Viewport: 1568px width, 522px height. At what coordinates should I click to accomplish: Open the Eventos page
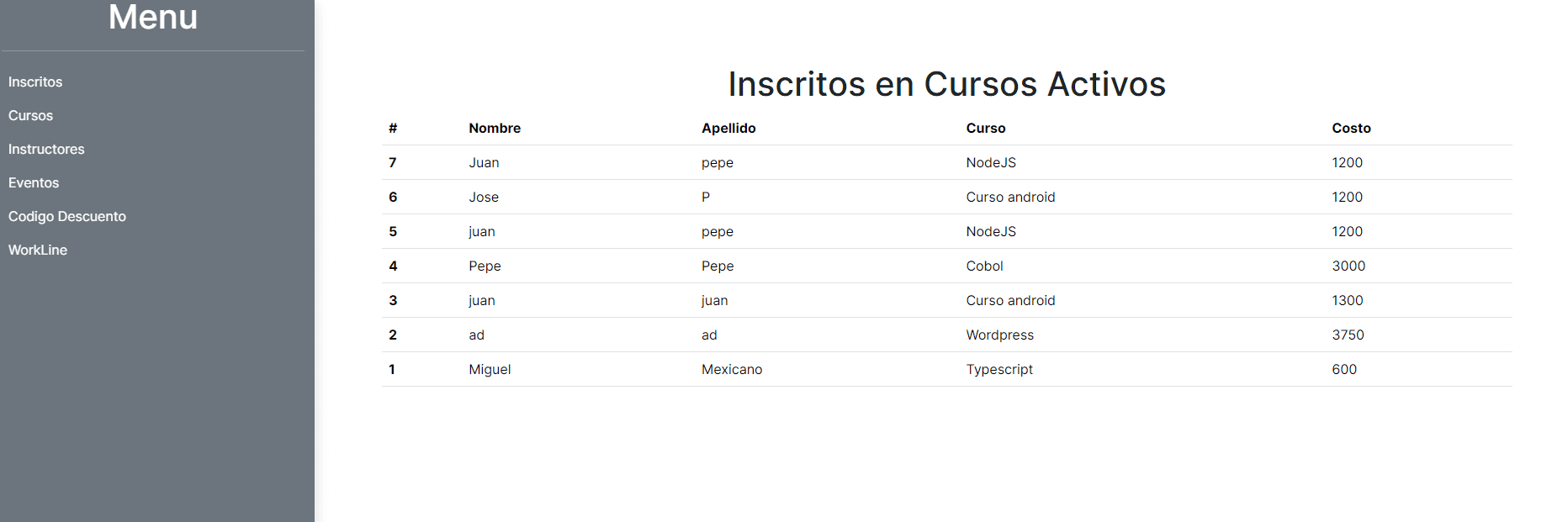coord(34,182)
